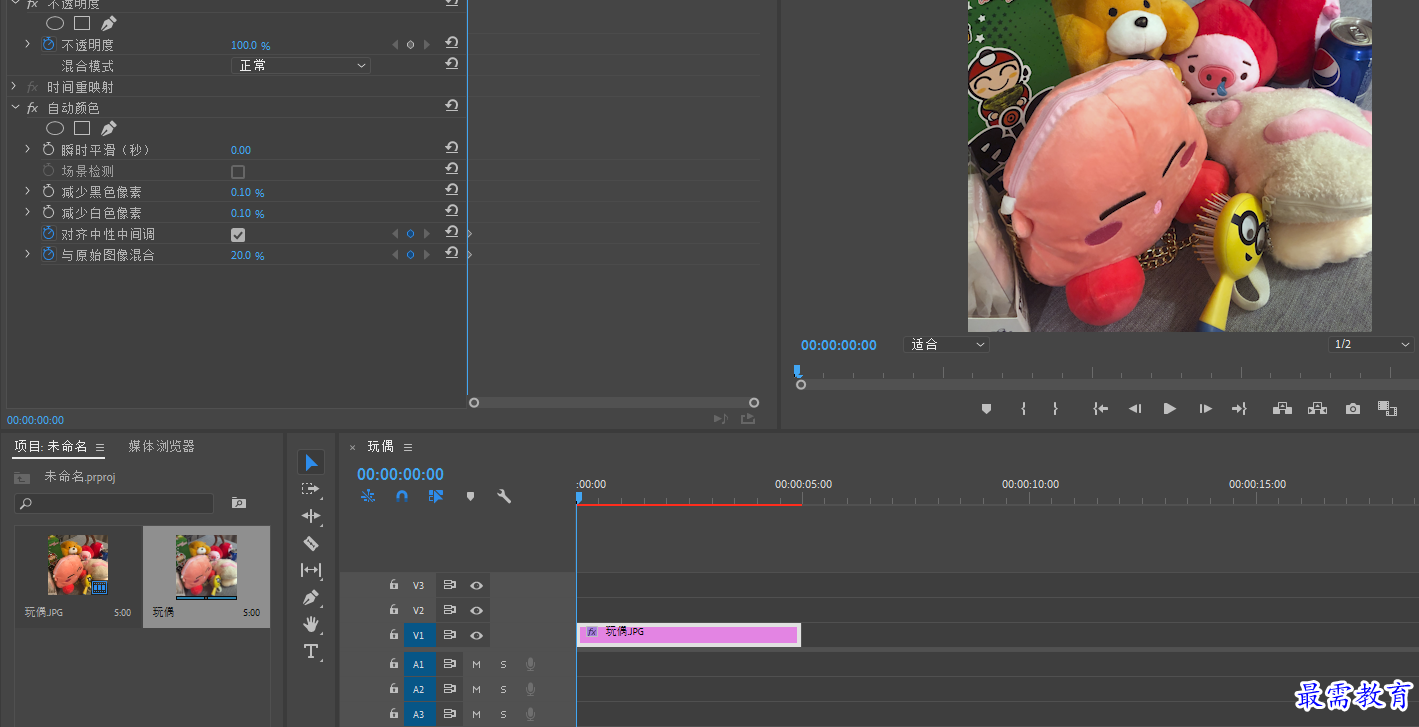This screenshot has height=727, width=1419.
Task: Select the Slip tool
Action: tap(311, 570)
